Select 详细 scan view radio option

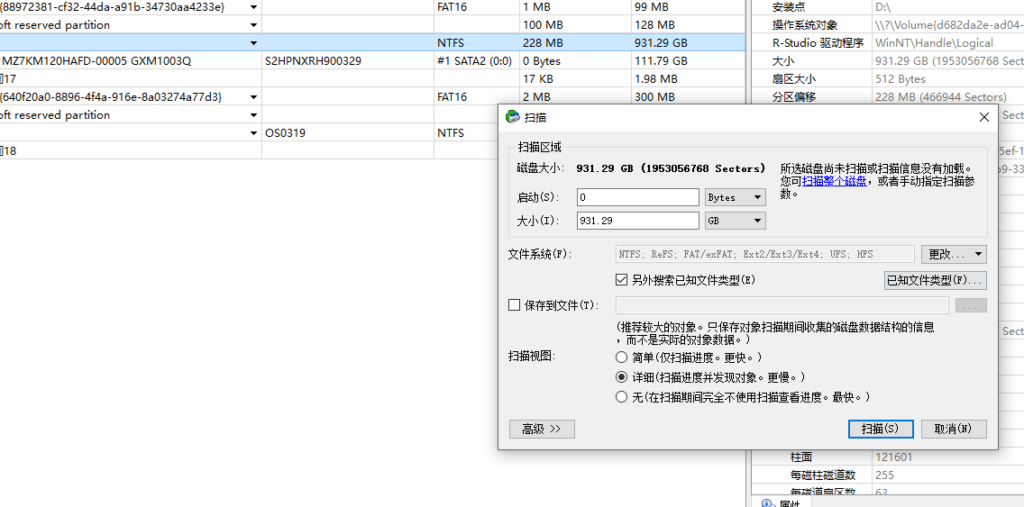pos(622,377)
